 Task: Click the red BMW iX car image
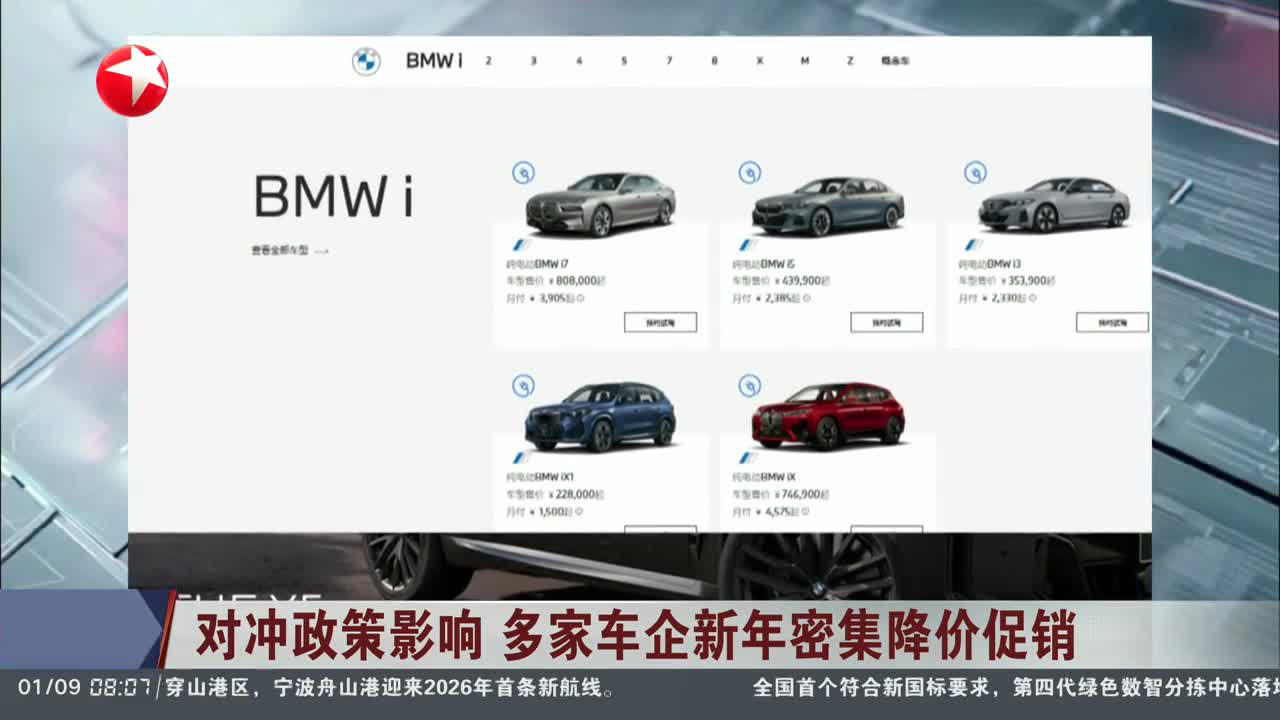828,415
